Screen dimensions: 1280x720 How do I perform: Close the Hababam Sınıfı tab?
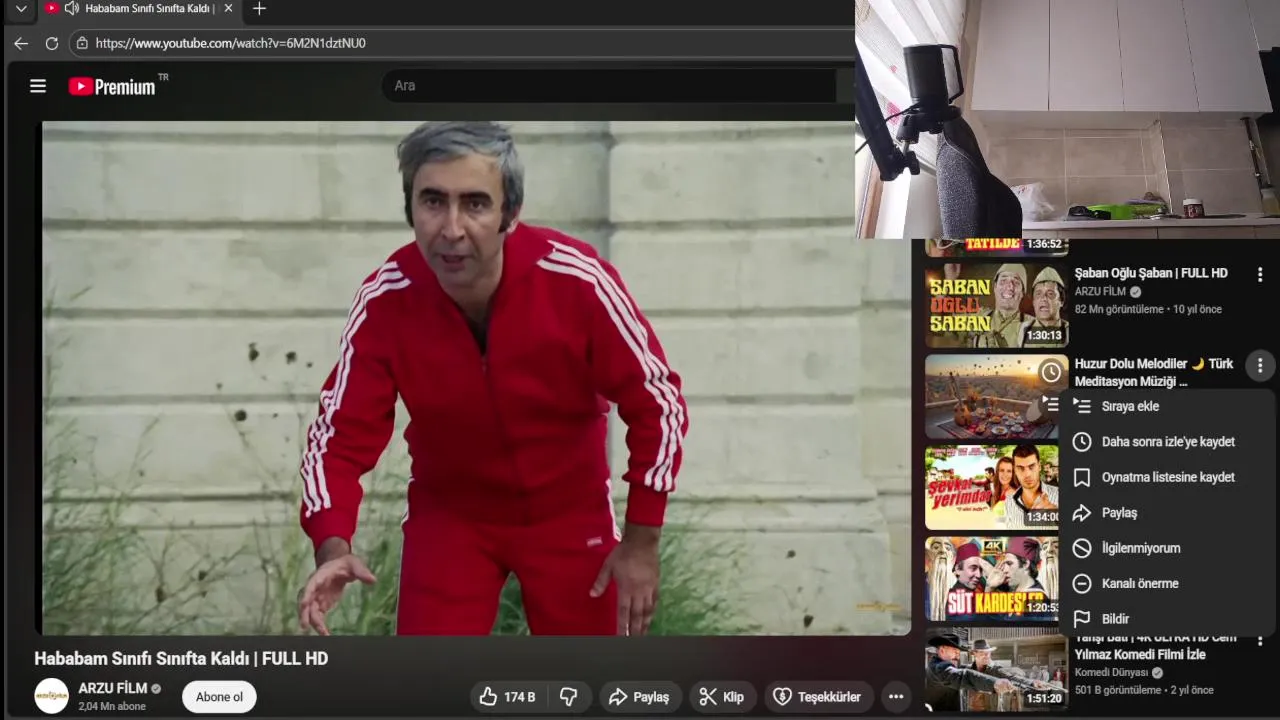[228, 9]
